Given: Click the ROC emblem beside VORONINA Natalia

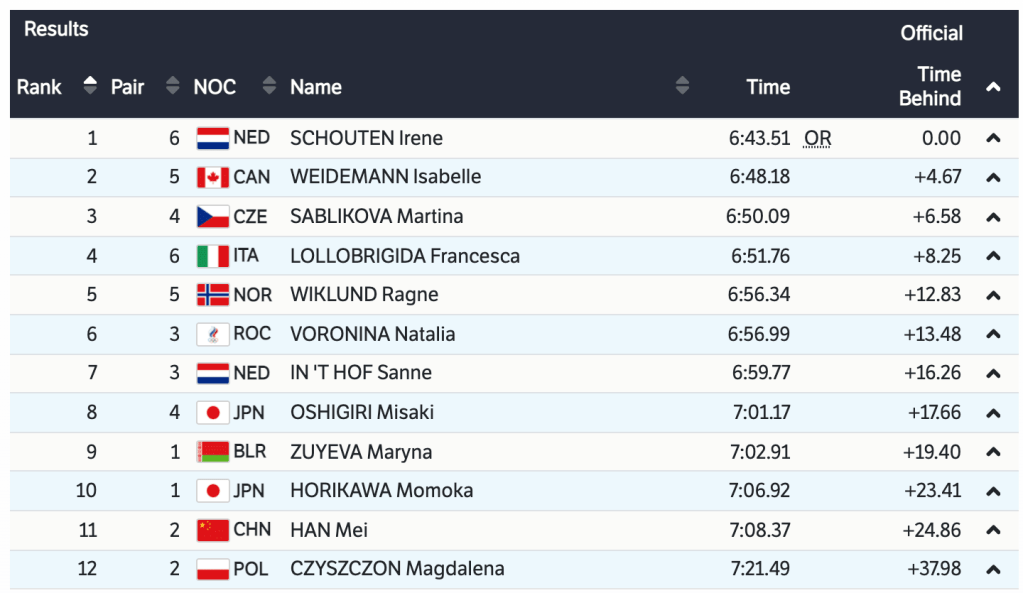Looking at the screenshot, I should coord(213,334).
